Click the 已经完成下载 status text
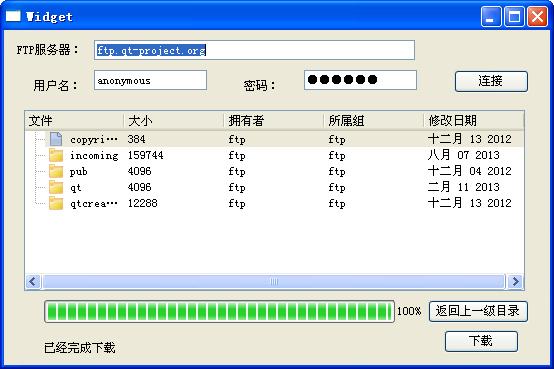 [x=79, y=348]
